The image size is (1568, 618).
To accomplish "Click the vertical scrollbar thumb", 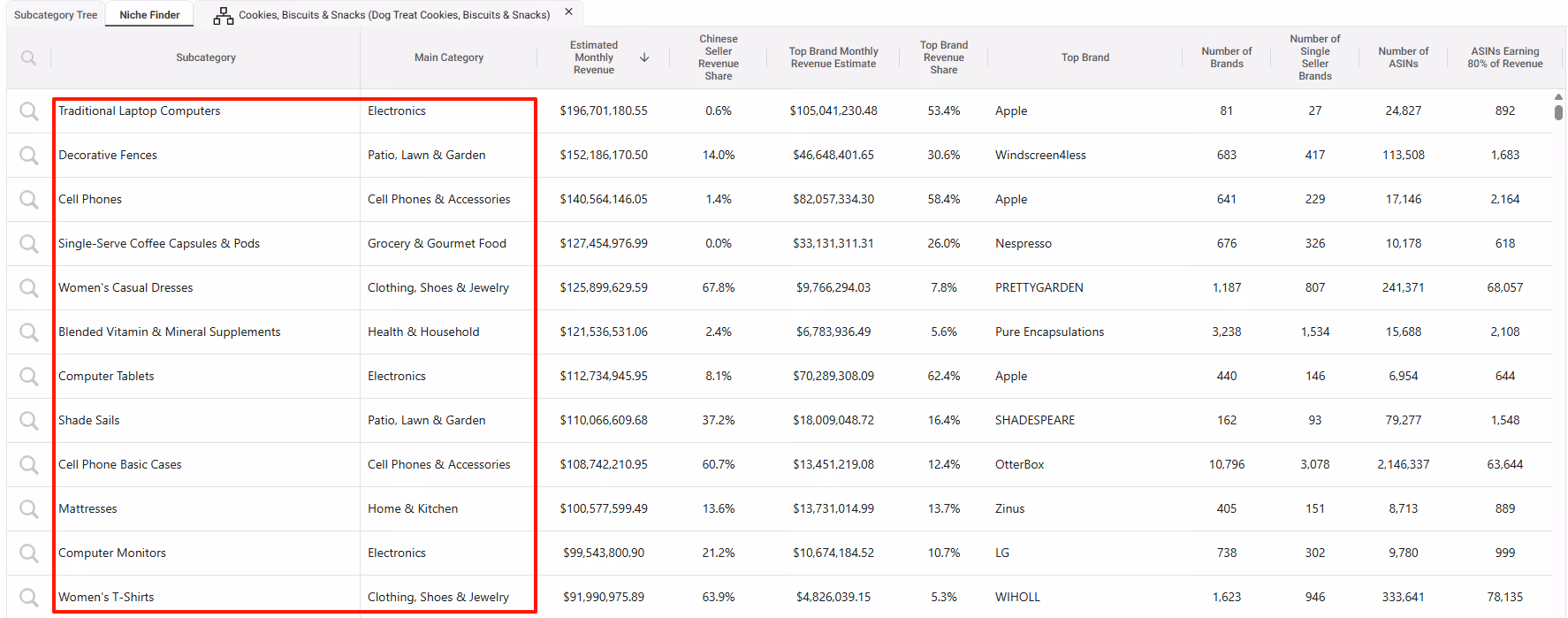I will coord(1558,112).
